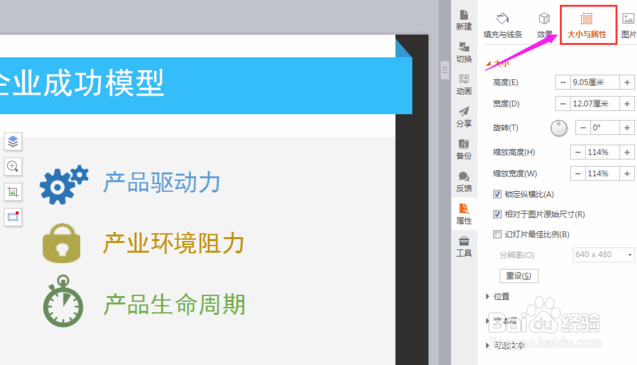The height and width of the screenshot is (365, 637).
Task: Select the text 产业环境阻力
Action: coord(173,243)
